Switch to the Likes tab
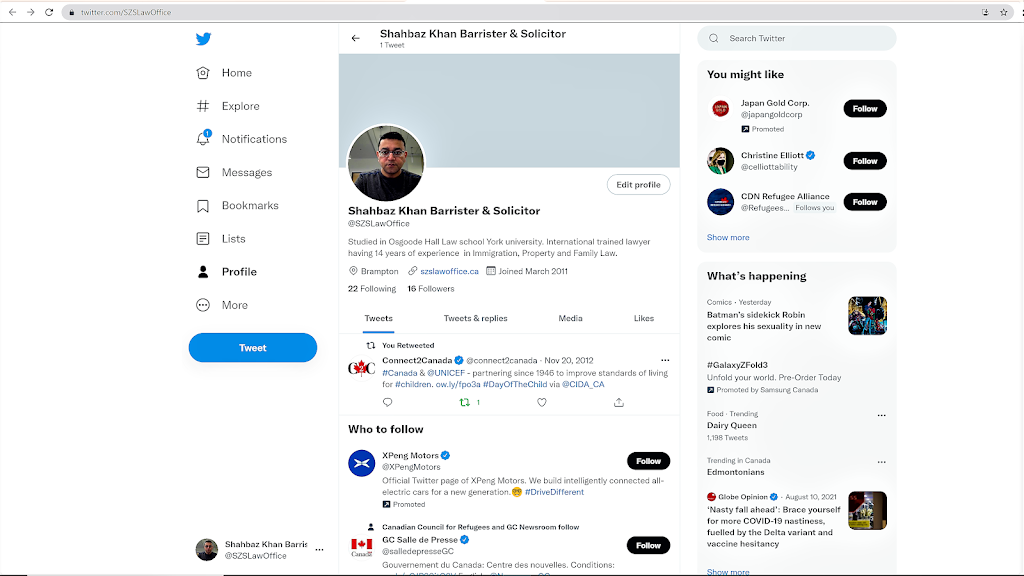This screenshot has width=1024, height=576. (644, 319)
